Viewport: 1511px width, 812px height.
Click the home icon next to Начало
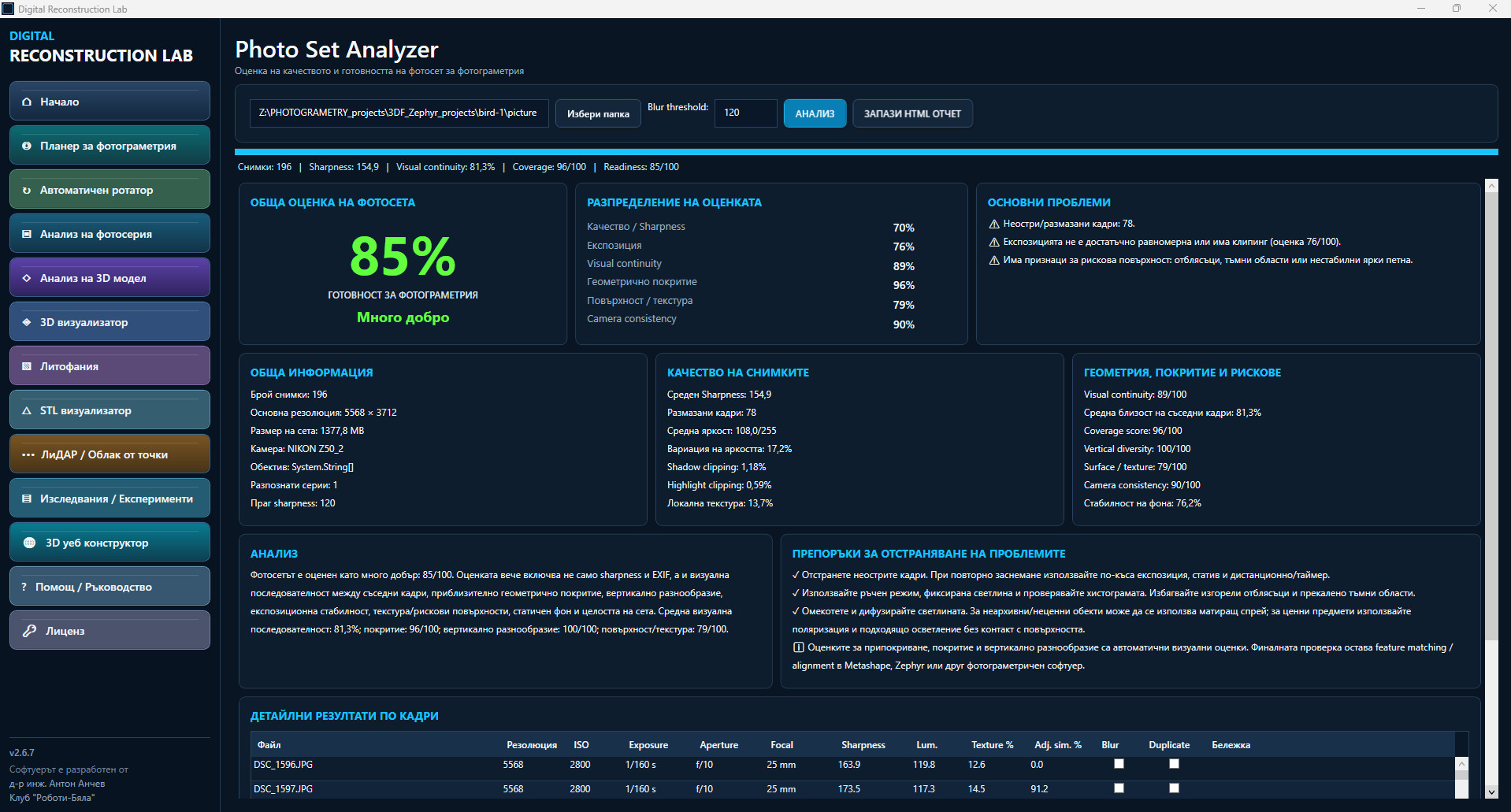[27, 102]
